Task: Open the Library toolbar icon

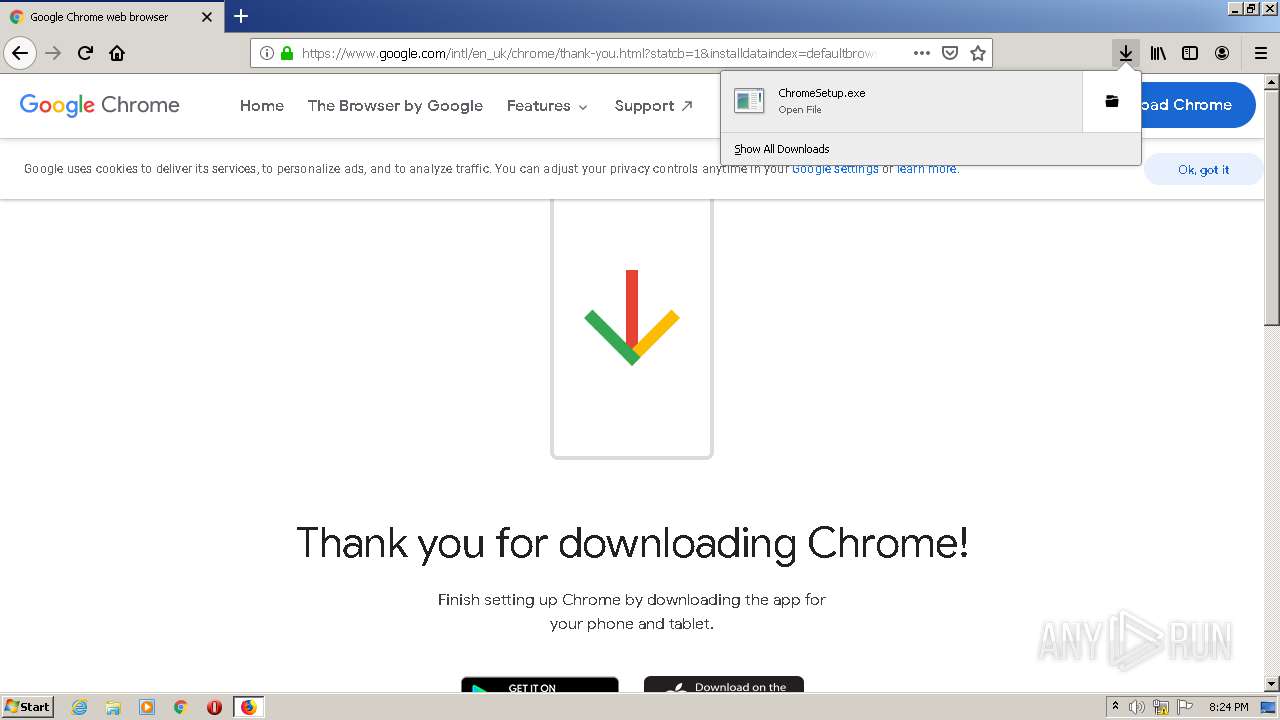Action: point(1158,53)
